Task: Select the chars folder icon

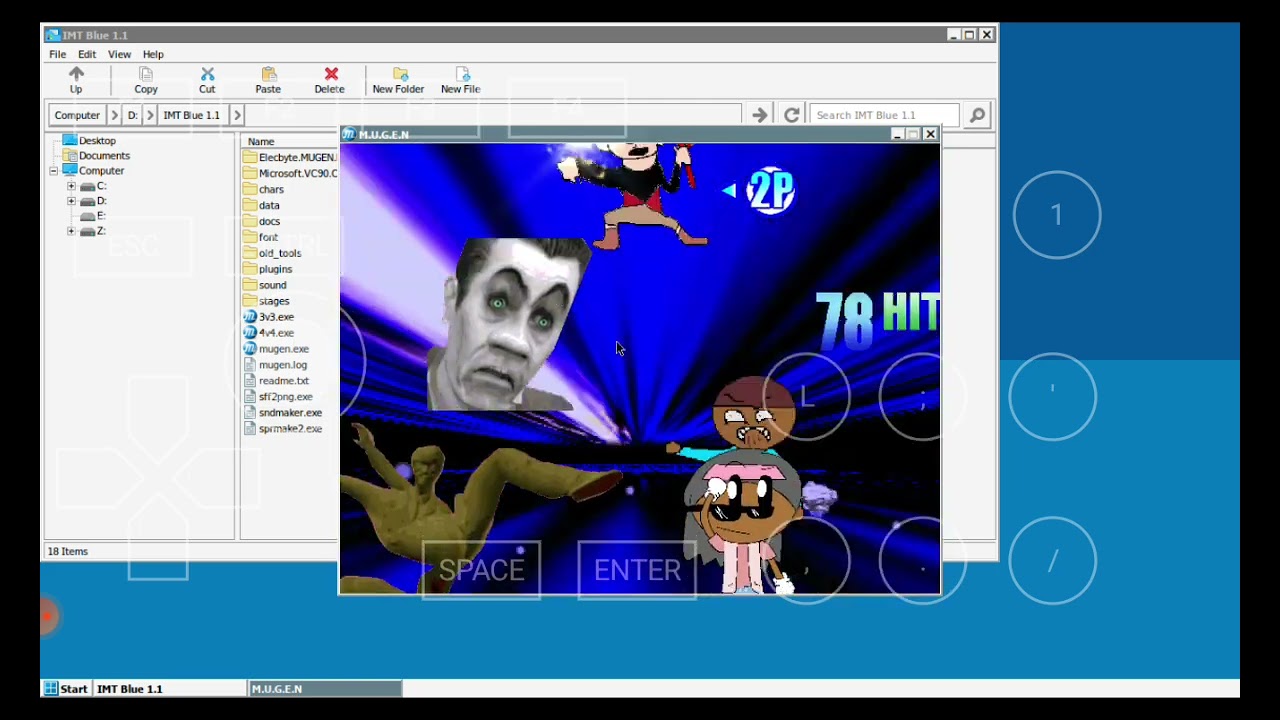Action: click(250, 189)
